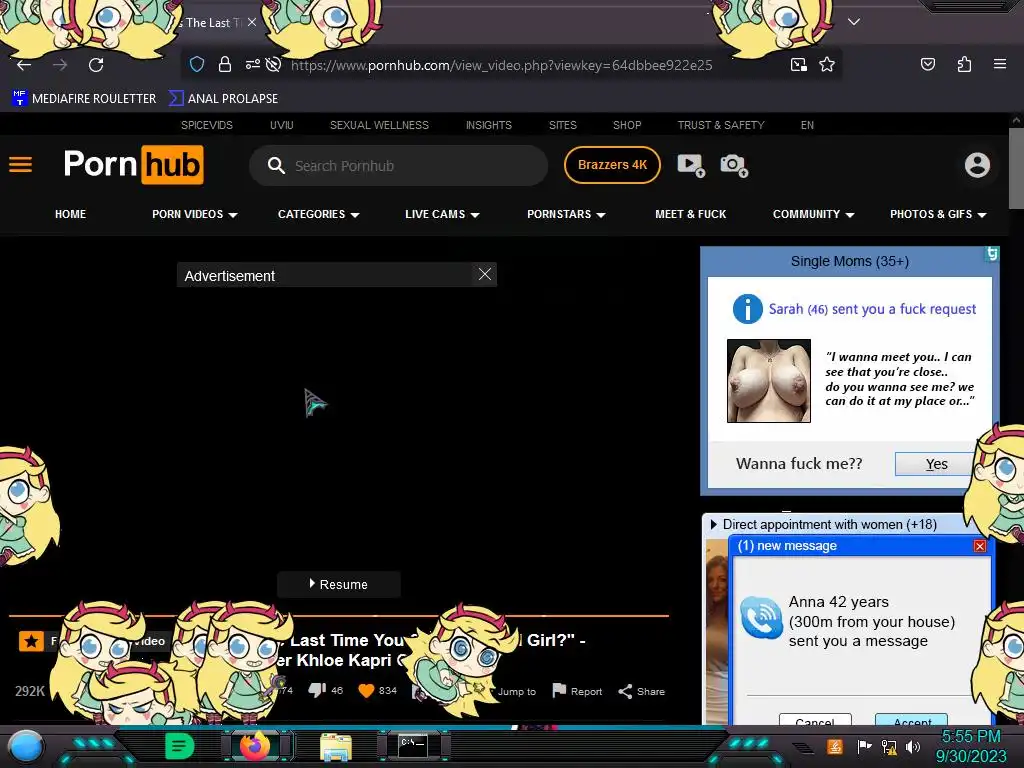Resume the video with the Resume button
This screenshot has height=768, width=1024.
339,584
